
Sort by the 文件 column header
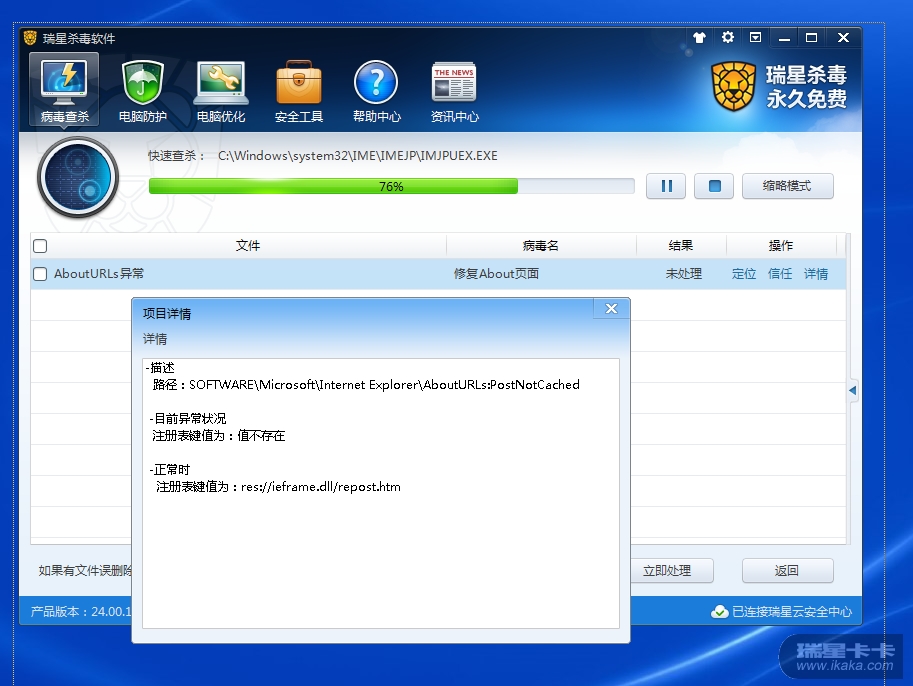coord(247,246)
